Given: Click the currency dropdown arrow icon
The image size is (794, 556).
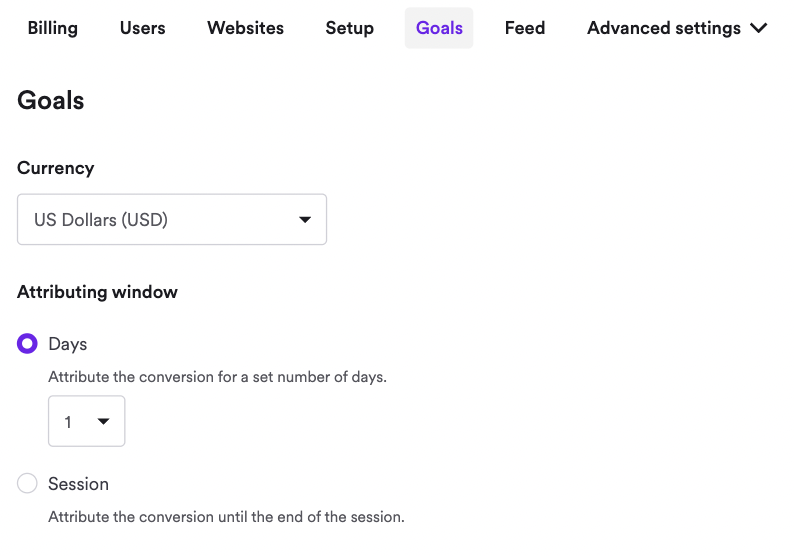Looking at the screenshot, I should [x=305, y=219].
